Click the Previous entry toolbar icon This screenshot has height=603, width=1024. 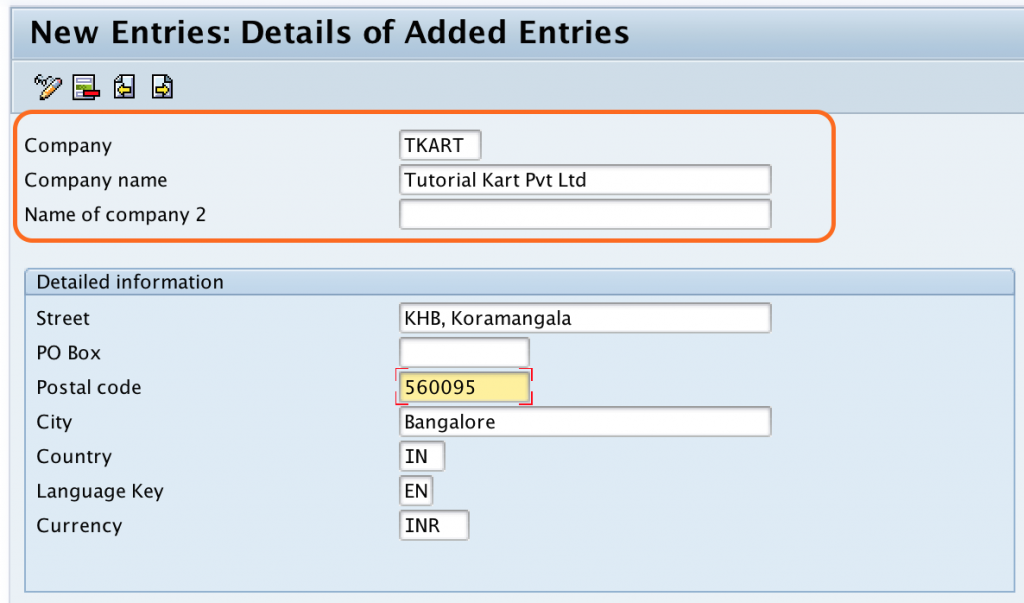(122, 87)
